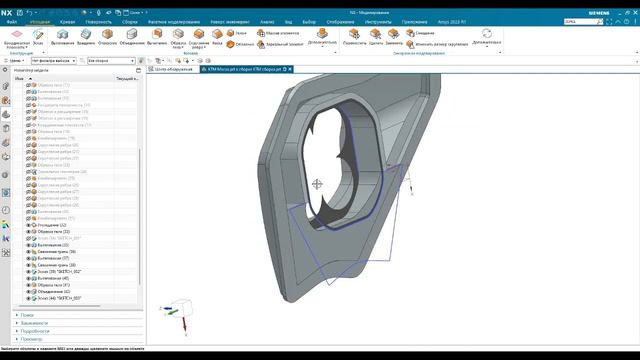The height and width of the screenshot is (360, 640).
Task: Click the Shell icon (Оболочка)
Action: 231,44
